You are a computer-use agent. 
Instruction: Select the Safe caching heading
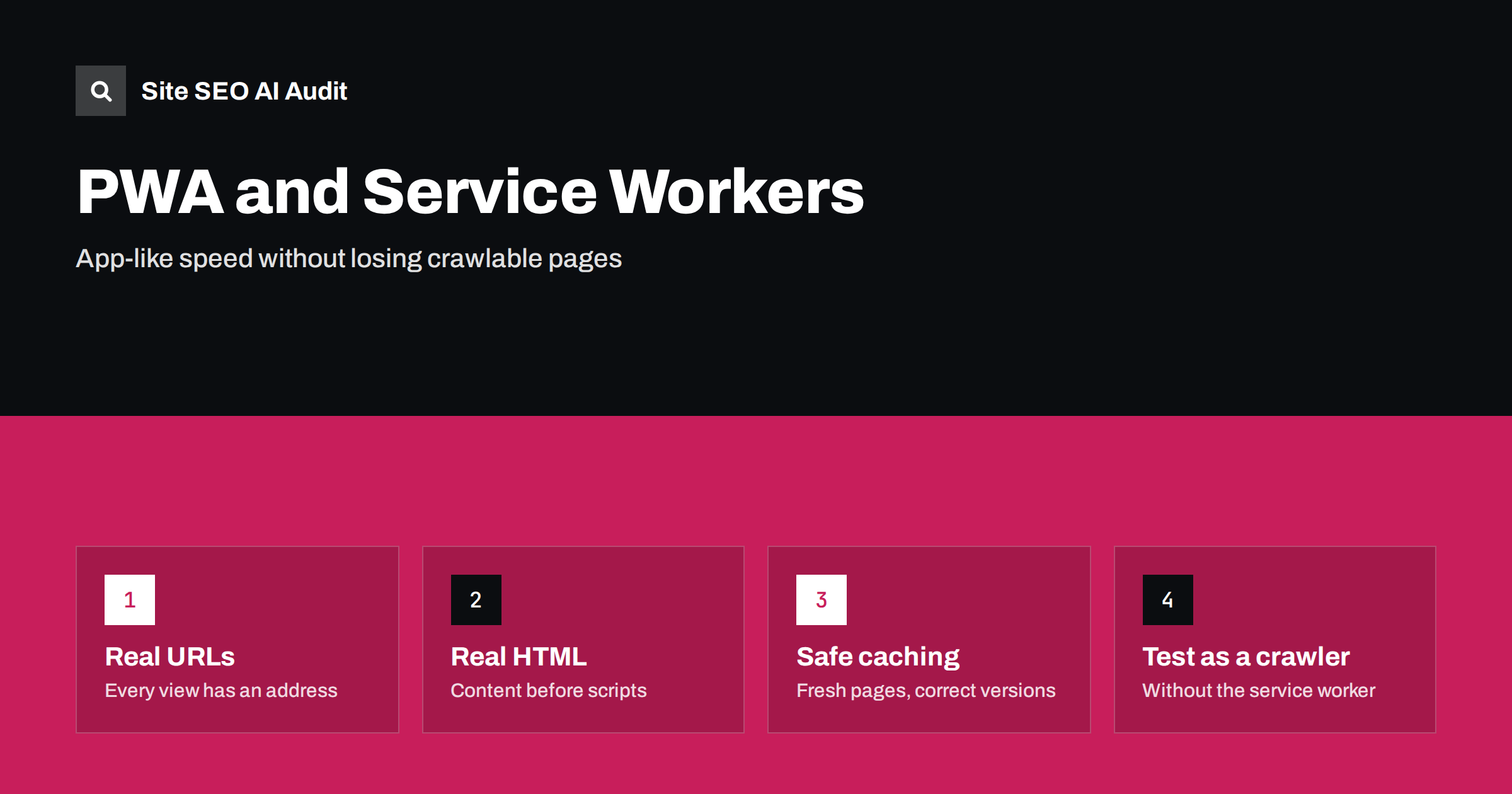(878, 657)
